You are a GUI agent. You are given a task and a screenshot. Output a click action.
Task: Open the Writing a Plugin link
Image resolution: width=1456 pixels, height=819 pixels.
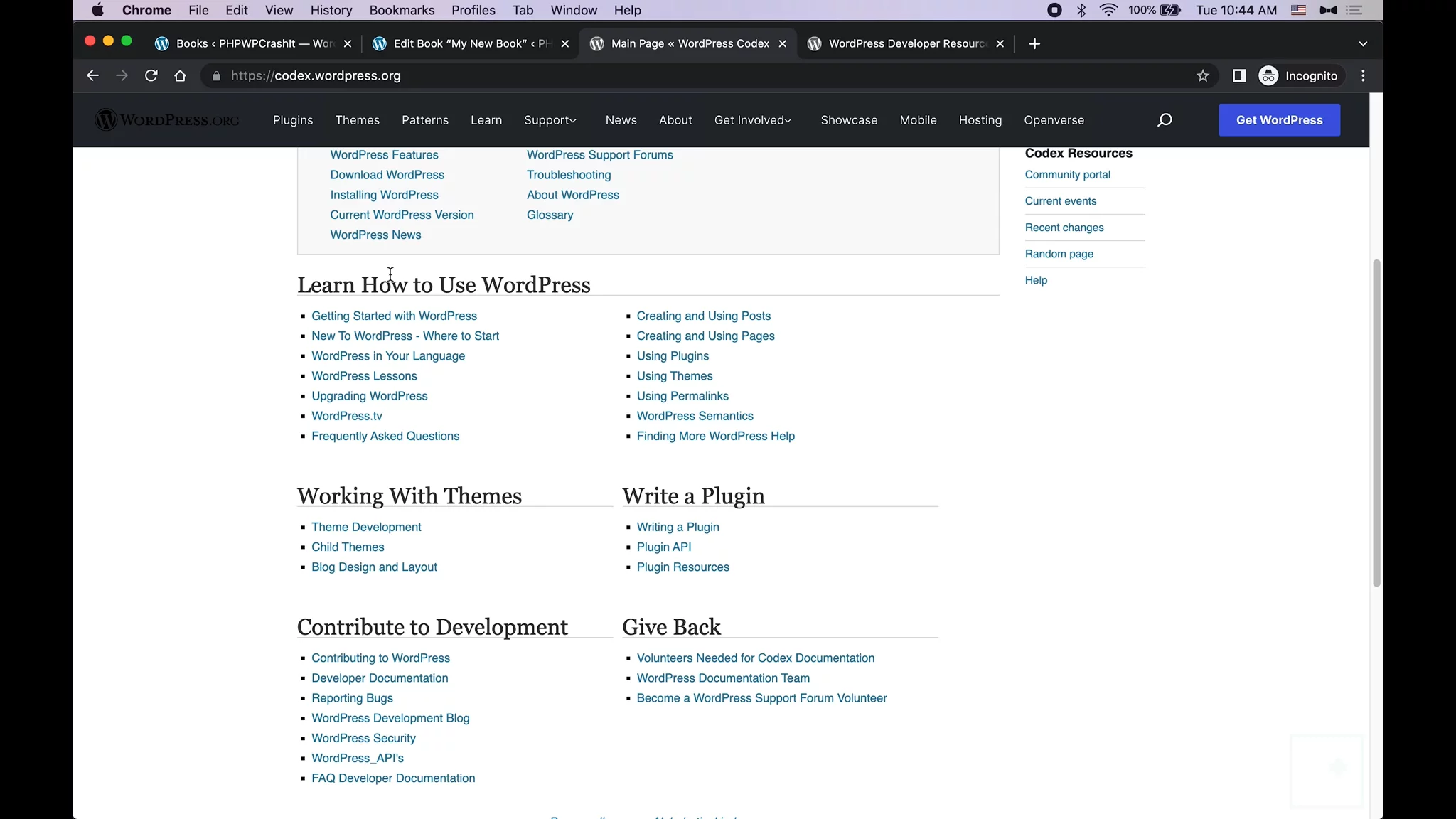coord(678,527)
